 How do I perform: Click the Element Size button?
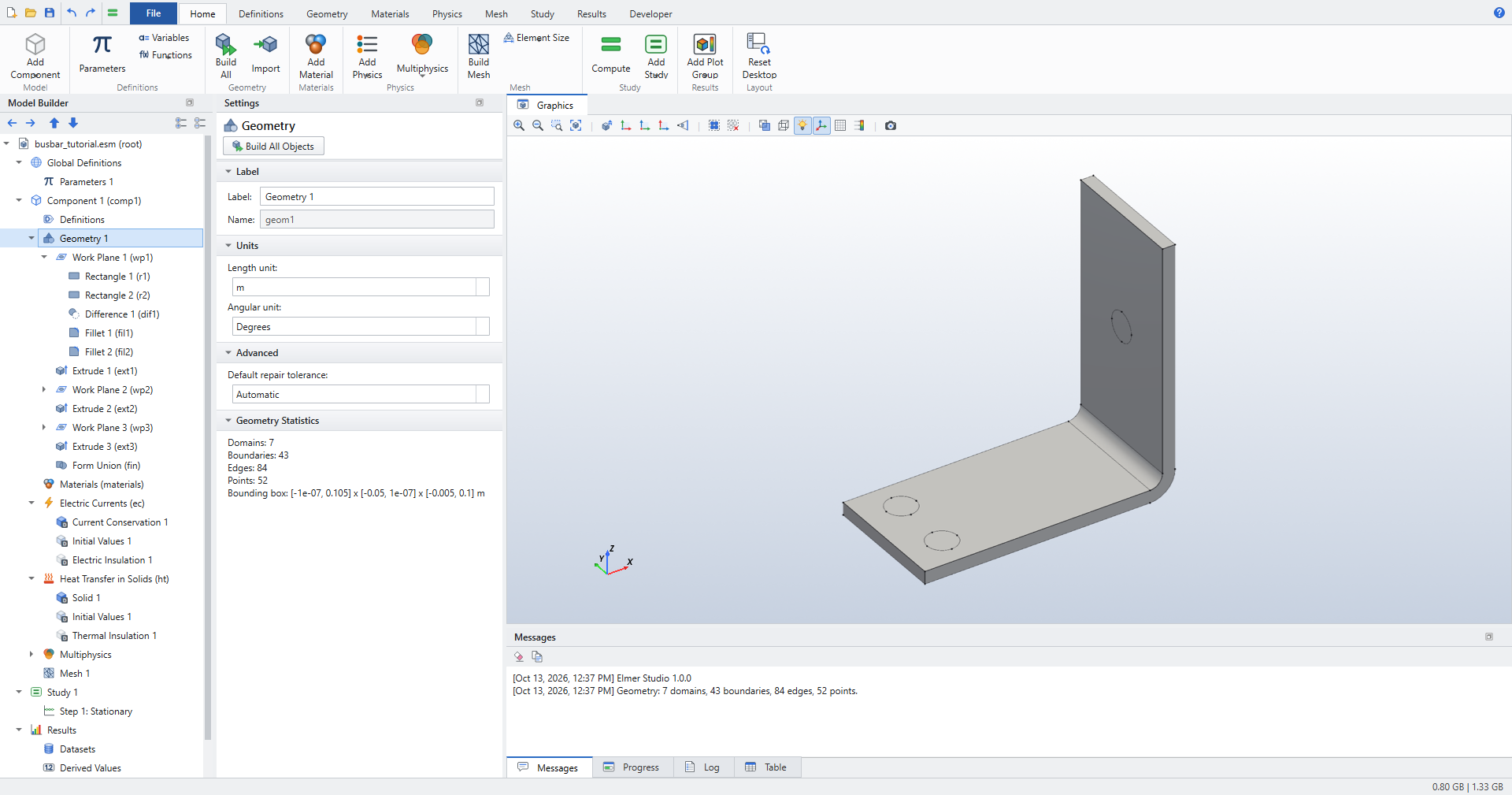[536, 38]
